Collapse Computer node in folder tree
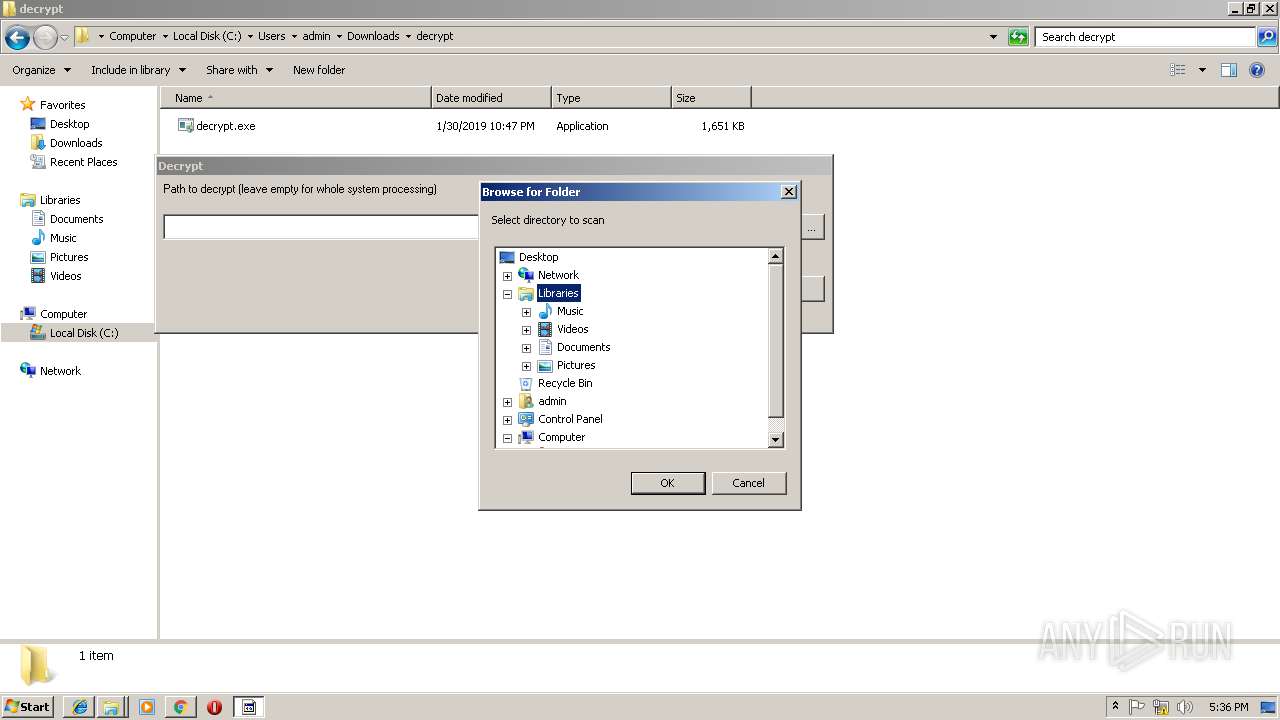 pos(507,438)
